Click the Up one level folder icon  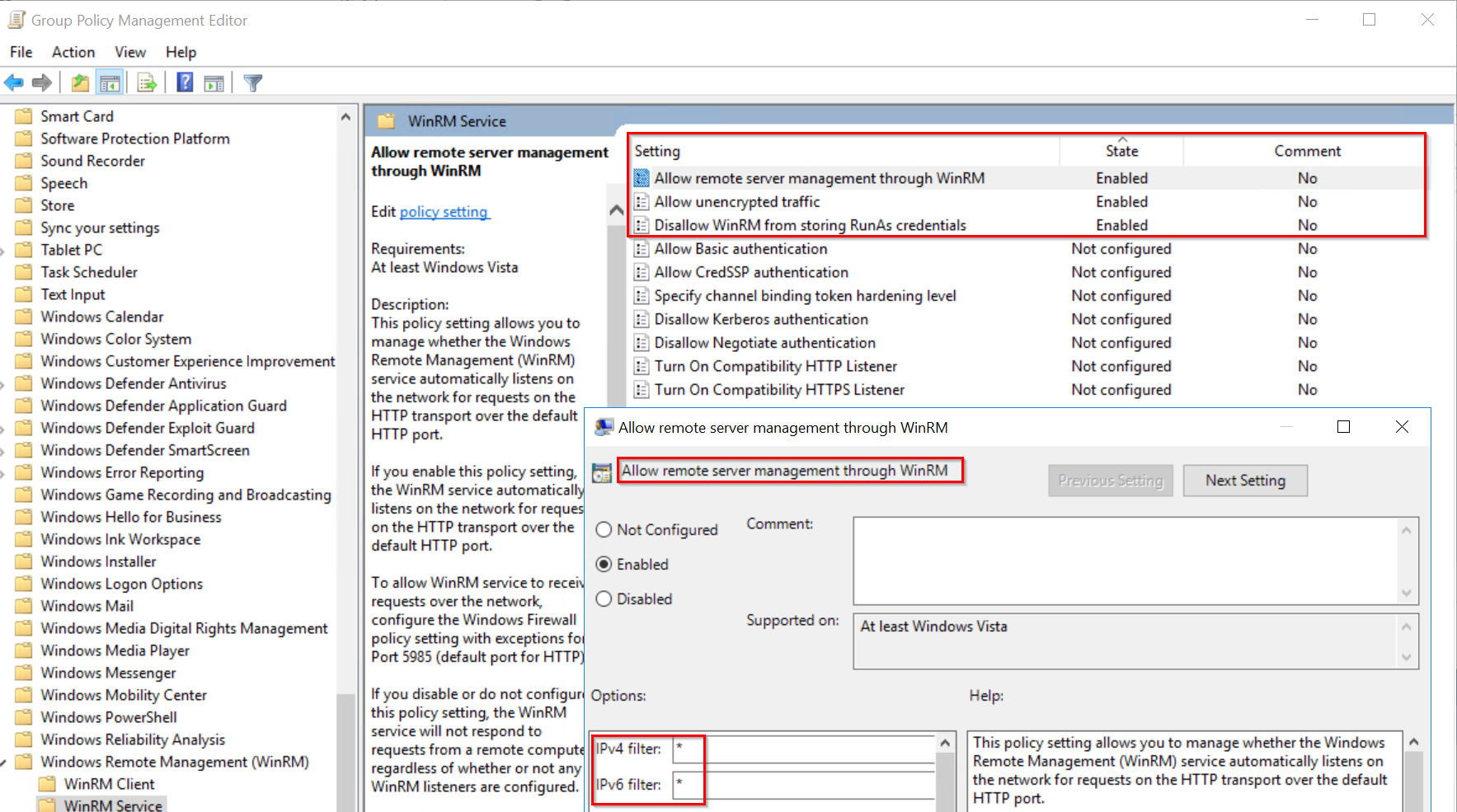80,82
